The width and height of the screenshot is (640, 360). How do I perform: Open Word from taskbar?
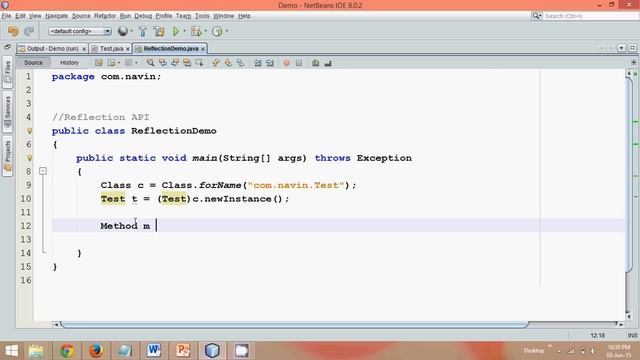[x=153, y=351]
